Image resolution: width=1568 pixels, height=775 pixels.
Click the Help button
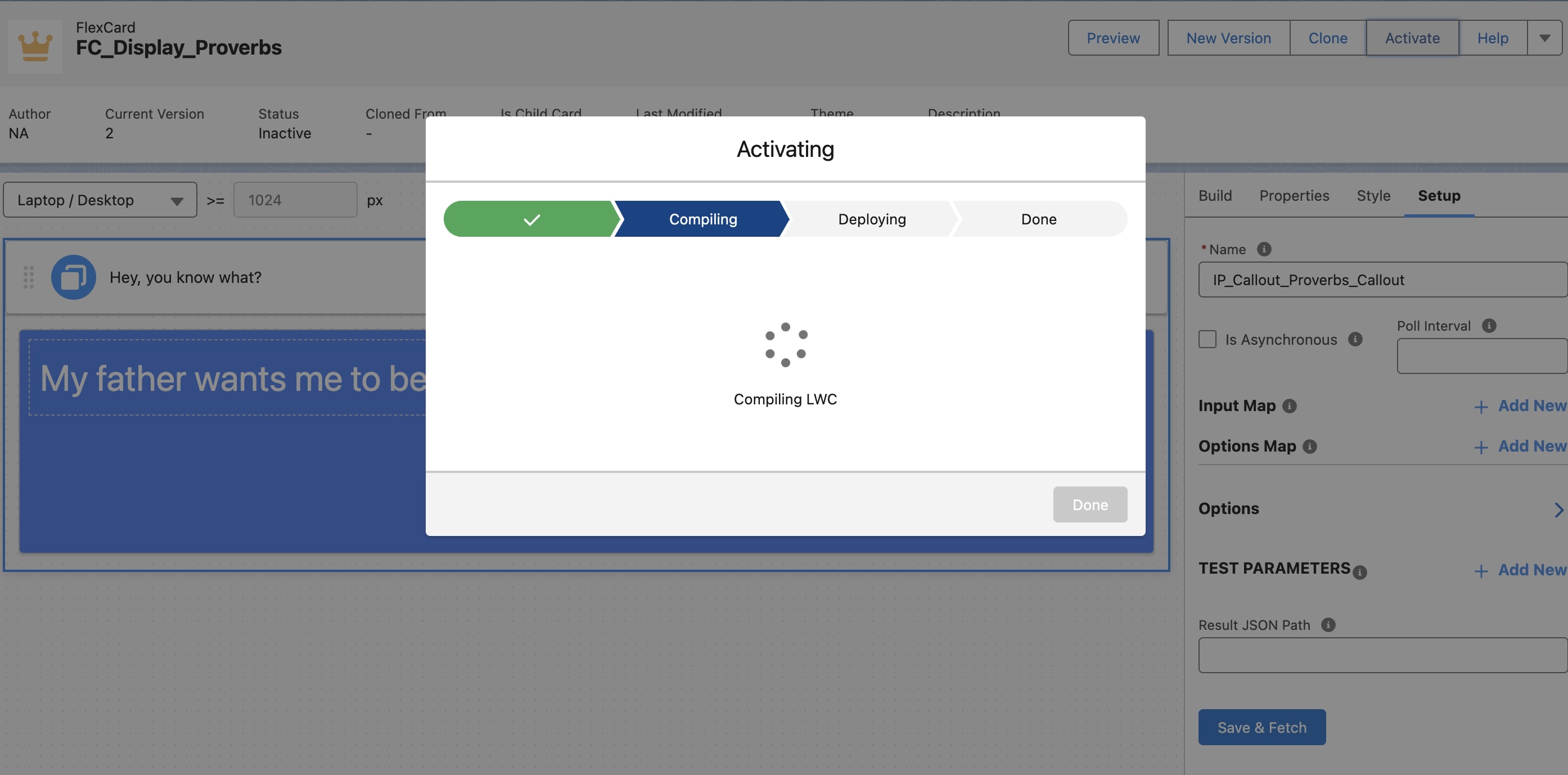[x=1493, y=38]
